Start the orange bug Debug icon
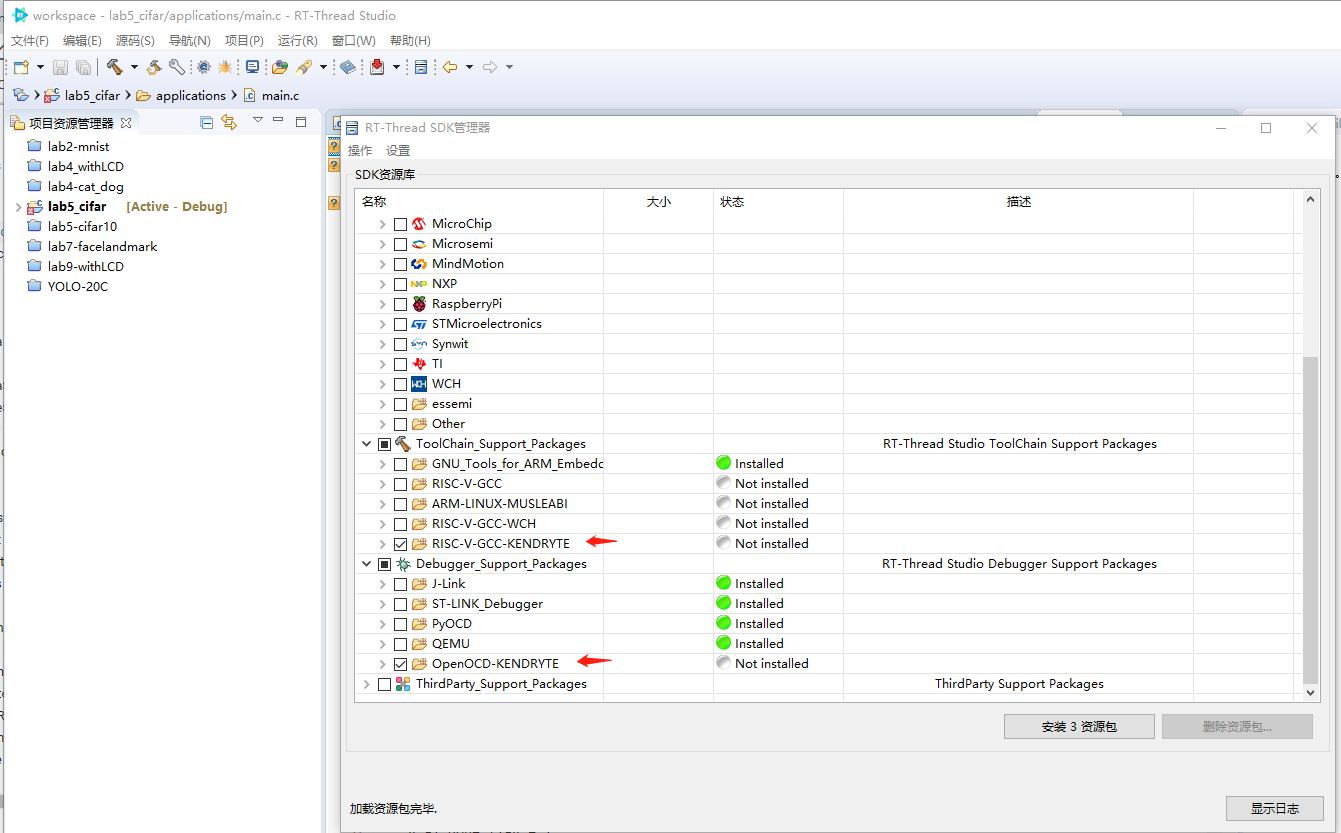Image resolution: width=1341 pixels, height=833 pixels. click(225, 67)
